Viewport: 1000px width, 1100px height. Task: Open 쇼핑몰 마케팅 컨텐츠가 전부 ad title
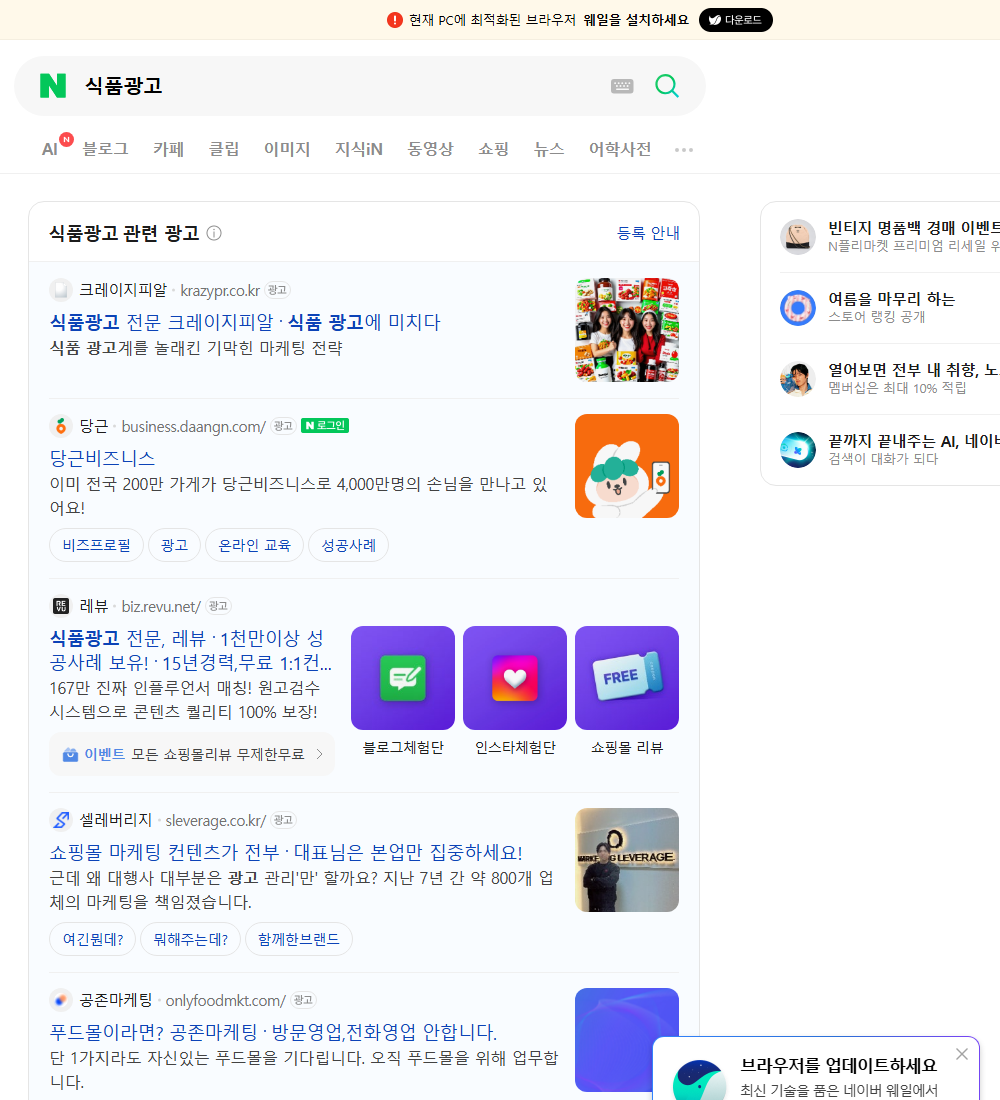point(286,852)
